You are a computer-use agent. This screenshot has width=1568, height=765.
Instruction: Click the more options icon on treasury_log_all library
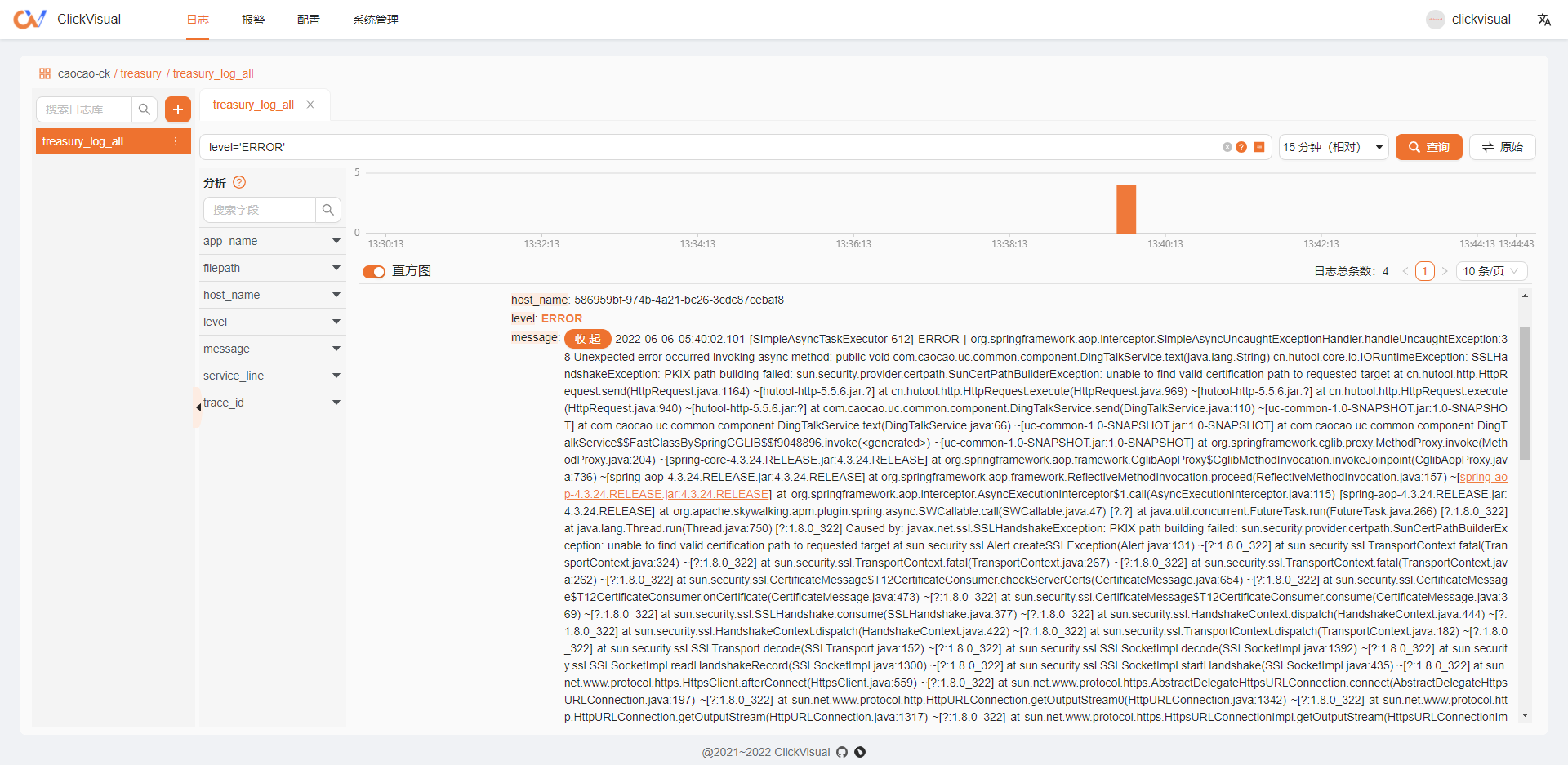[176, 141]
